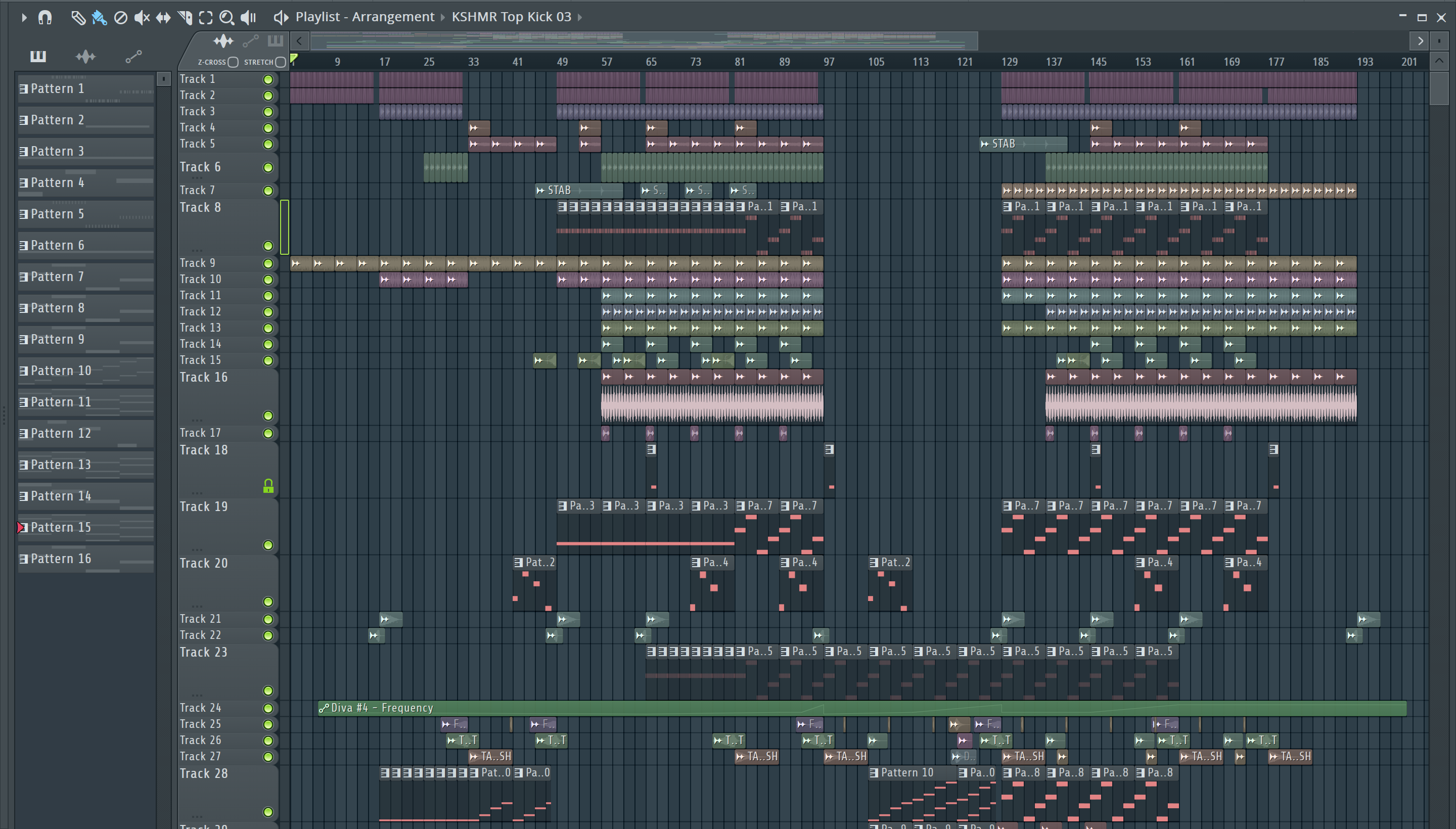Mute Track 12 with its green LED
The width and height of the screenshot is (1456, 829).
pyautogui.click(x=267, y=312)
